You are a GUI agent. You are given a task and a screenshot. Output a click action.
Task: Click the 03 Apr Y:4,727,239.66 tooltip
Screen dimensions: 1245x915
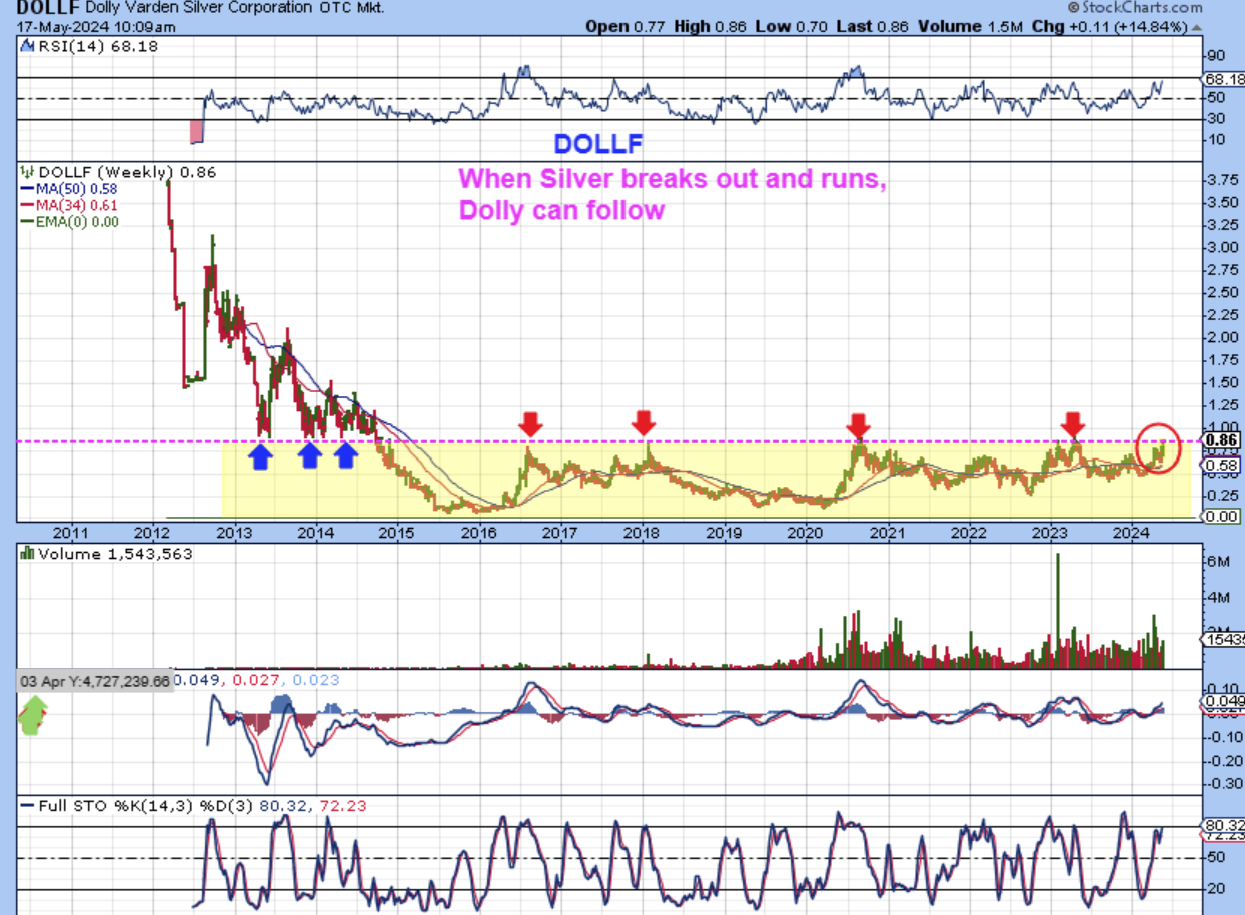96,680
